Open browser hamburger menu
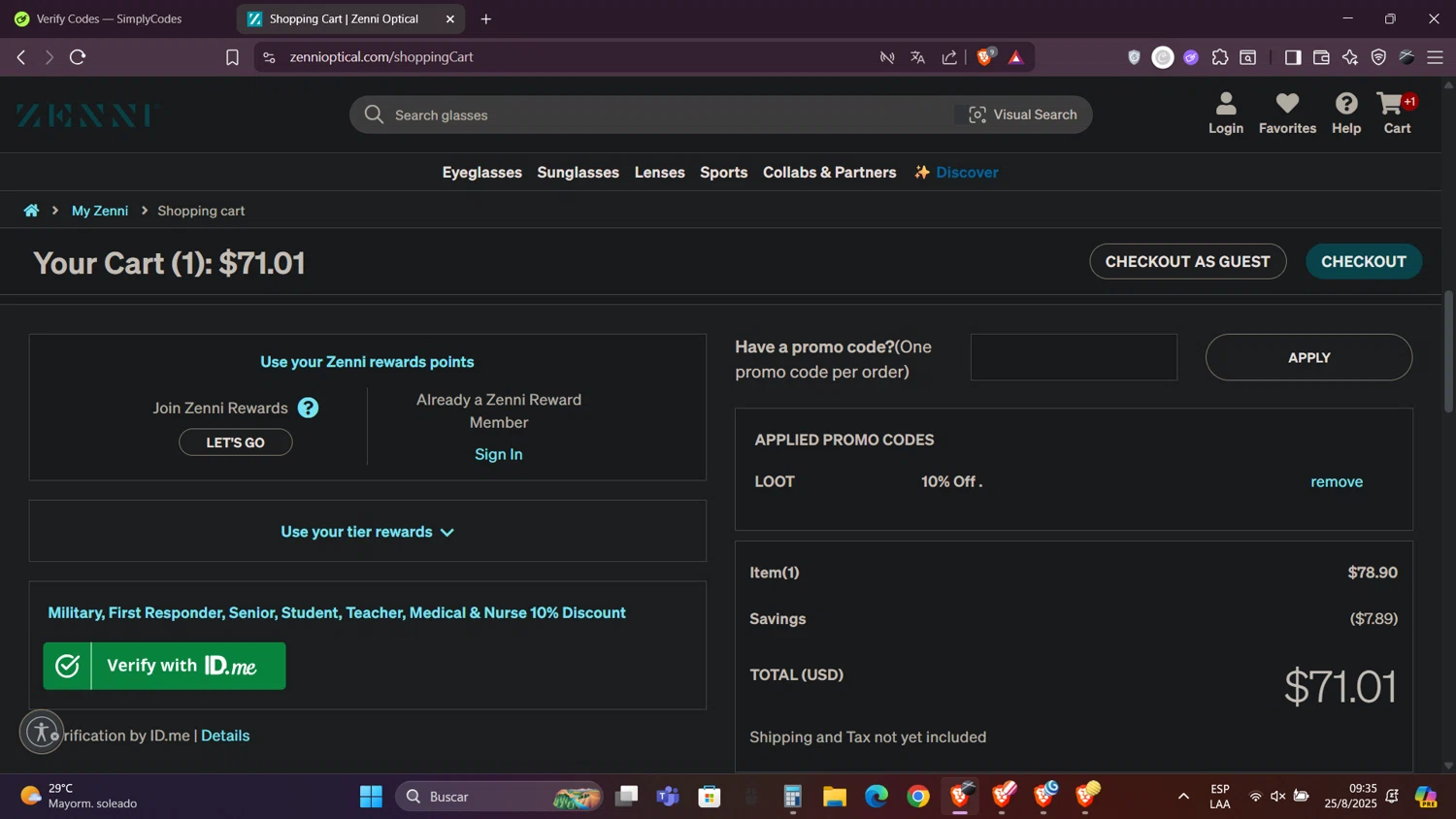This screenshot has width=1456, height=819. (1435, 57)
